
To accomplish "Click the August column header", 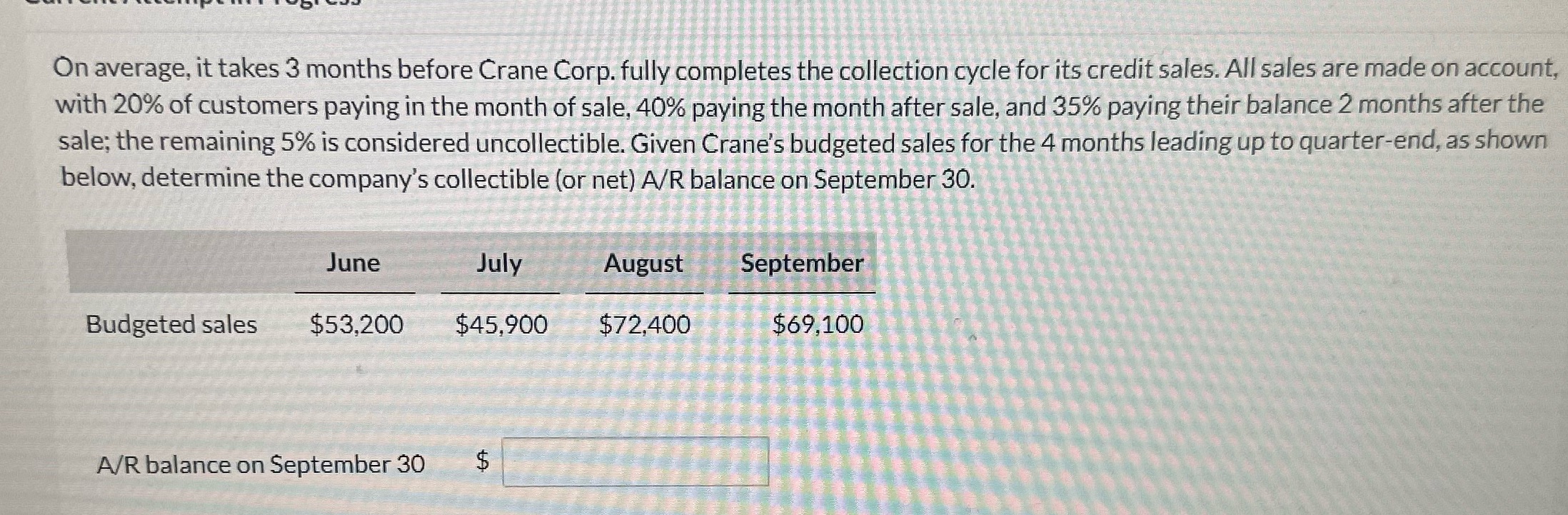I will (642, 264).
